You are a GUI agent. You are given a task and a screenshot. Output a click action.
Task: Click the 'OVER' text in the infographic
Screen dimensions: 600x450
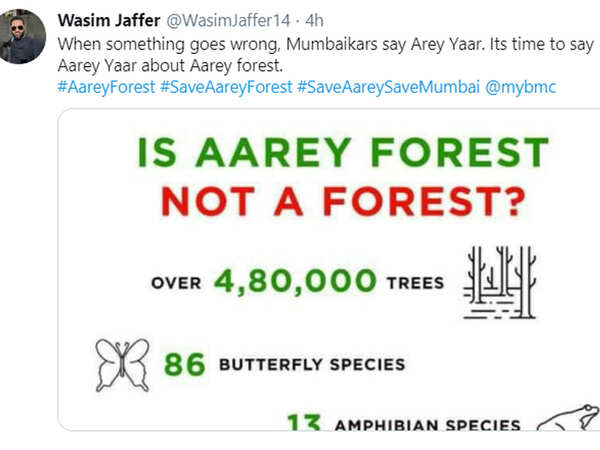point(176,282)
